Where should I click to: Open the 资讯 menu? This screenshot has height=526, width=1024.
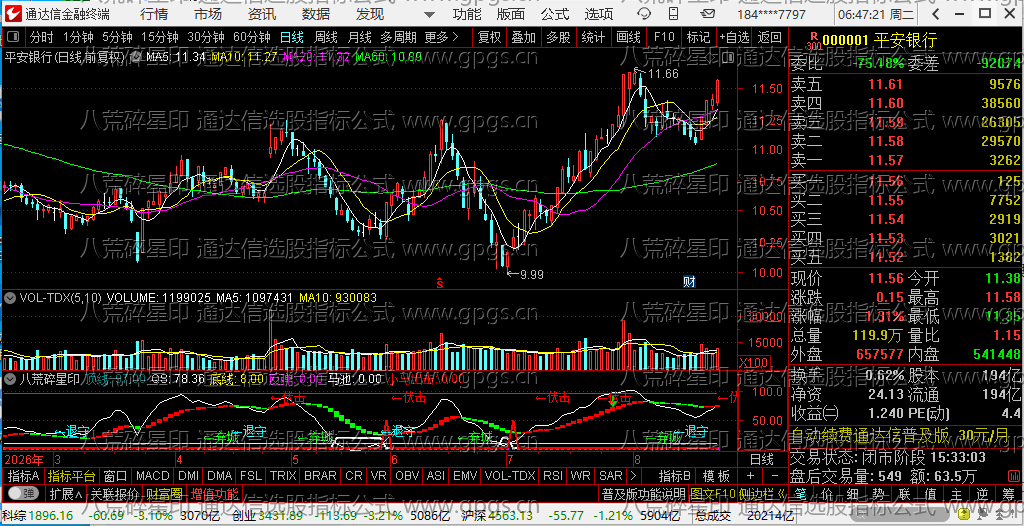pos(262,14)
